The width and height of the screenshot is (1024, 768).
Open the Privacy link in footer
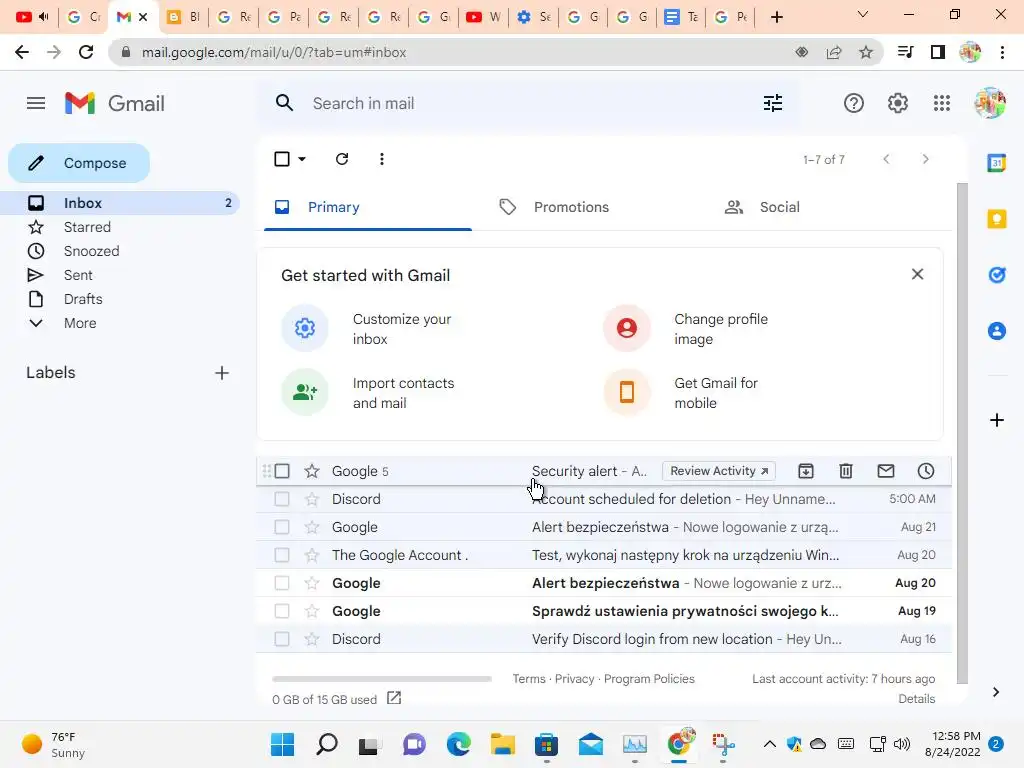tap(575, 679)
